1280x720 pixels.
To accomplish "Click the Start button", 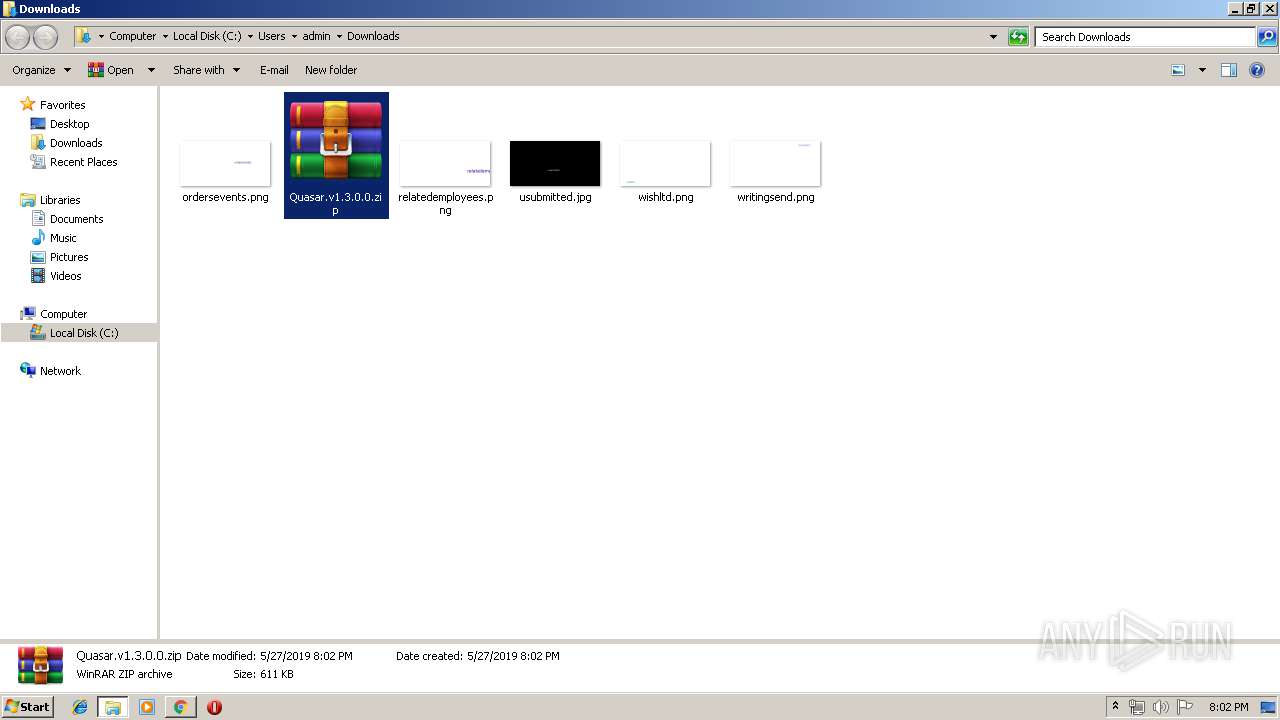I will [28, 706].
